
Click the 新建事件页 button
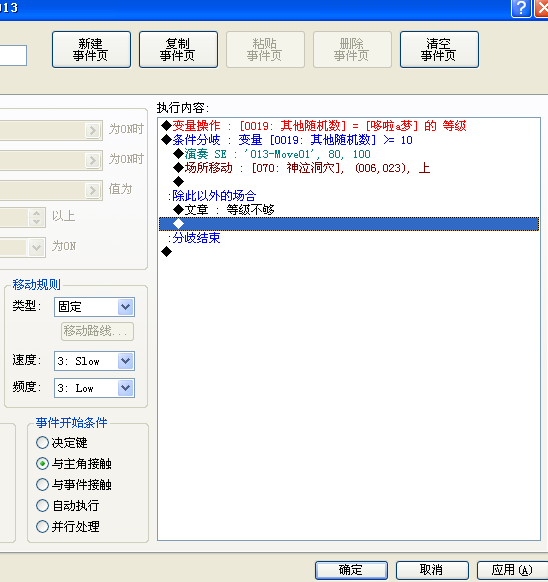91,49
